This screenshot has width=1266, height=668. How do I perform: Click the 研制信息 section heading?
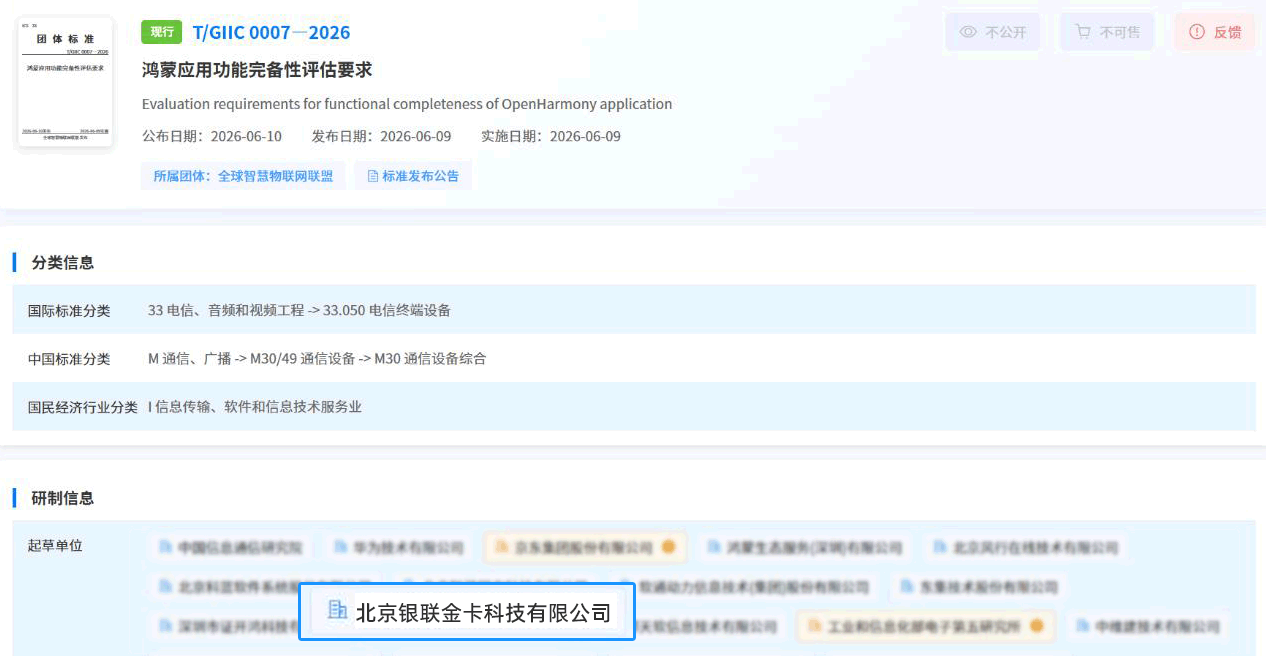click(62, 498)
